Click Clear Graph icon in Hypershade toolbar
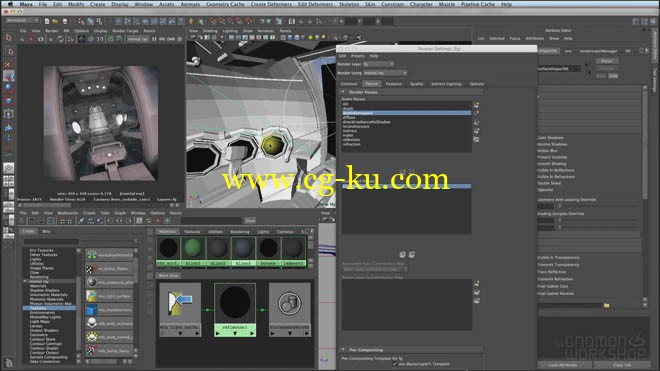660x371 pixels. 81,221
